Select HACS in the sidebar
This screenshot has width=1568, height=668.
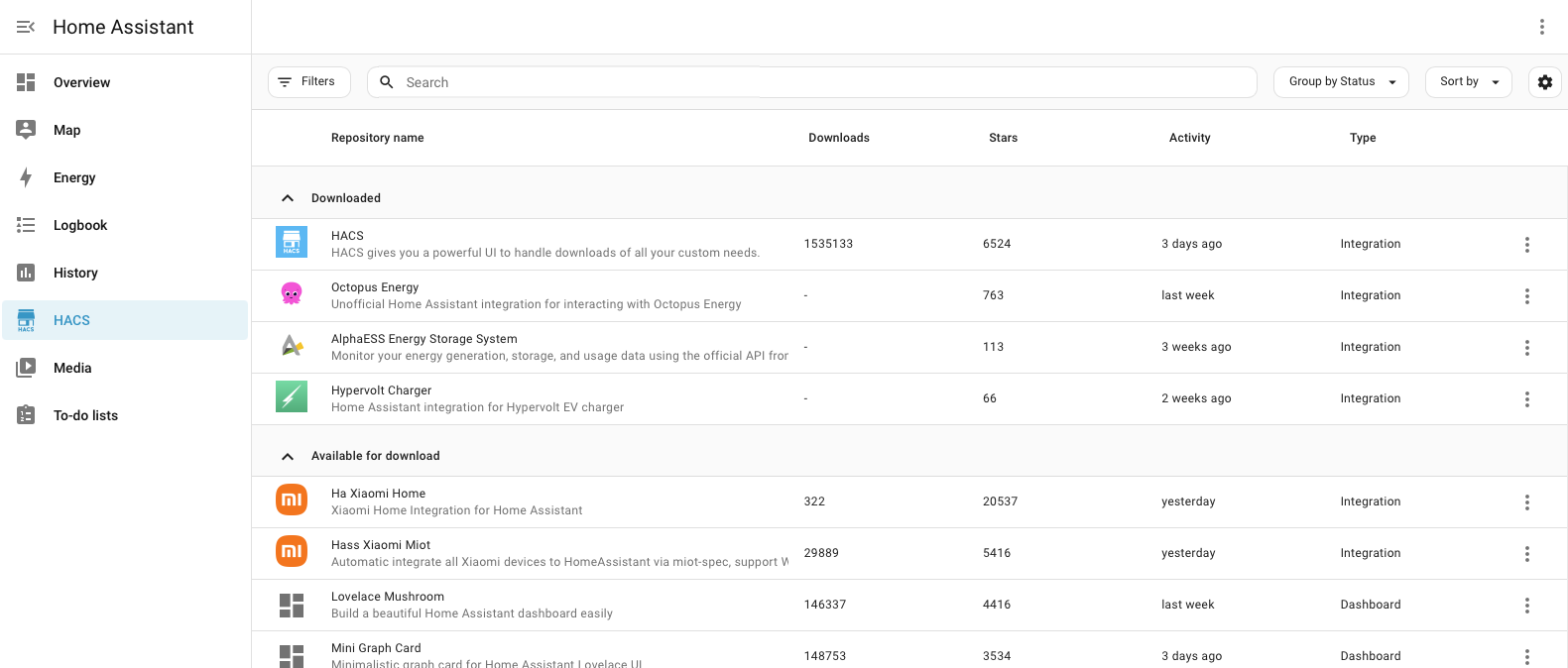125,320
